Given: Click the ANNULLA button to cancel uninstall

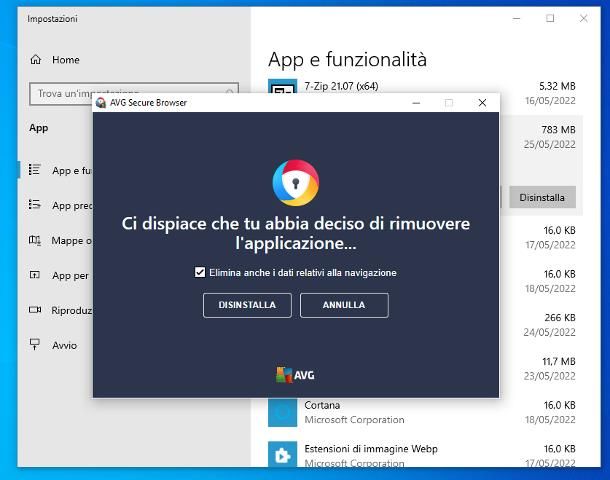Looking at the screenshot, I should tap(344, 305).
